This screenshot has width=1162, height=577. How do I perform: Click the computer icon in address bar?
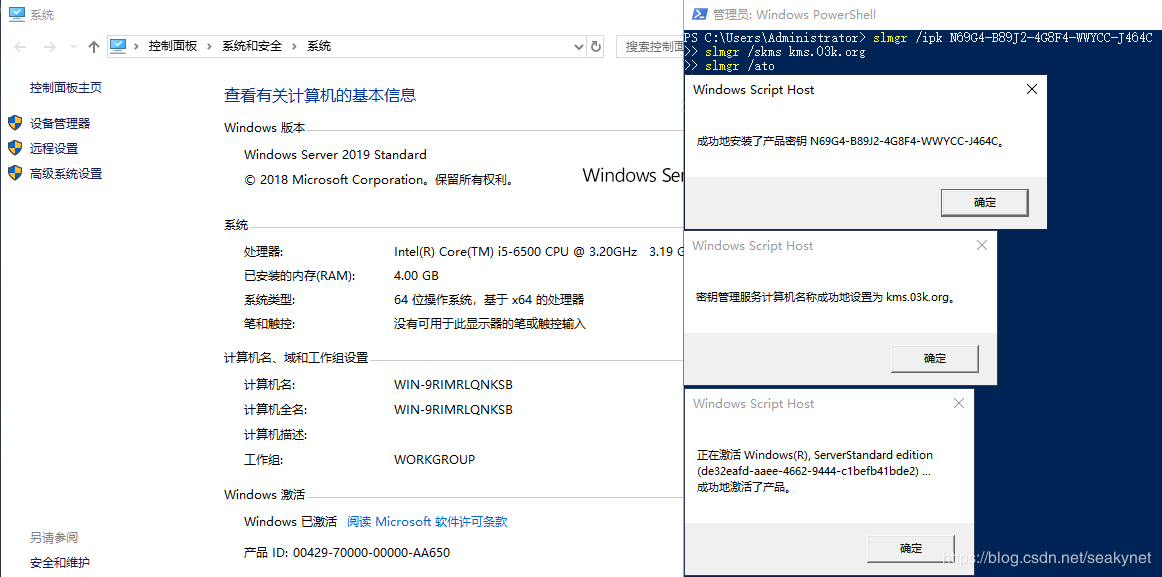119,46
